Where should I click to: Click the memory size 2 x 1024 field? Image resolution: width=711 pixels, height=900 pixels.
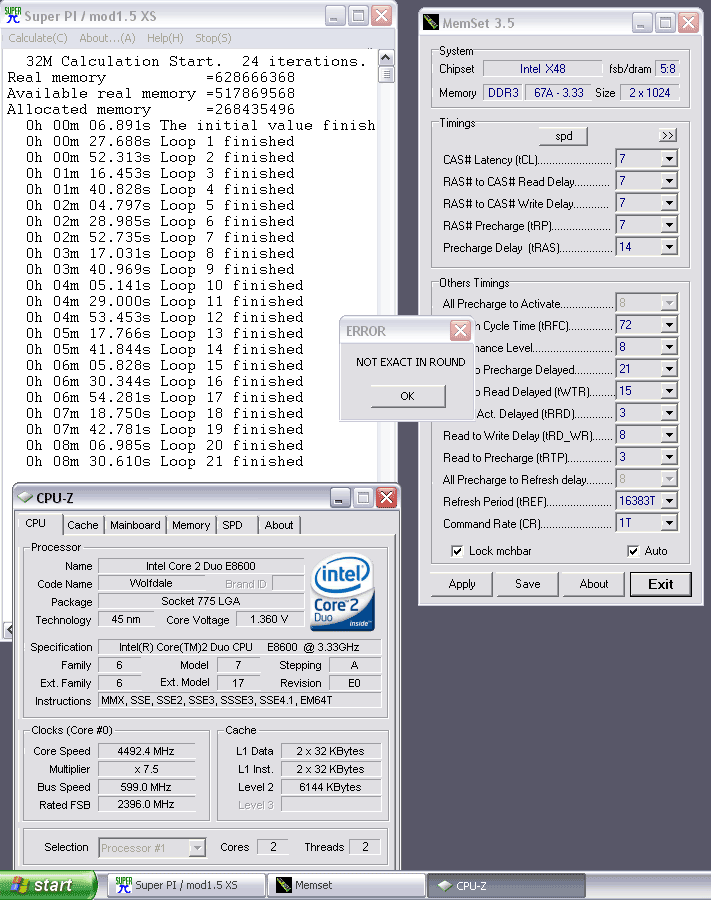pos(650,92)
